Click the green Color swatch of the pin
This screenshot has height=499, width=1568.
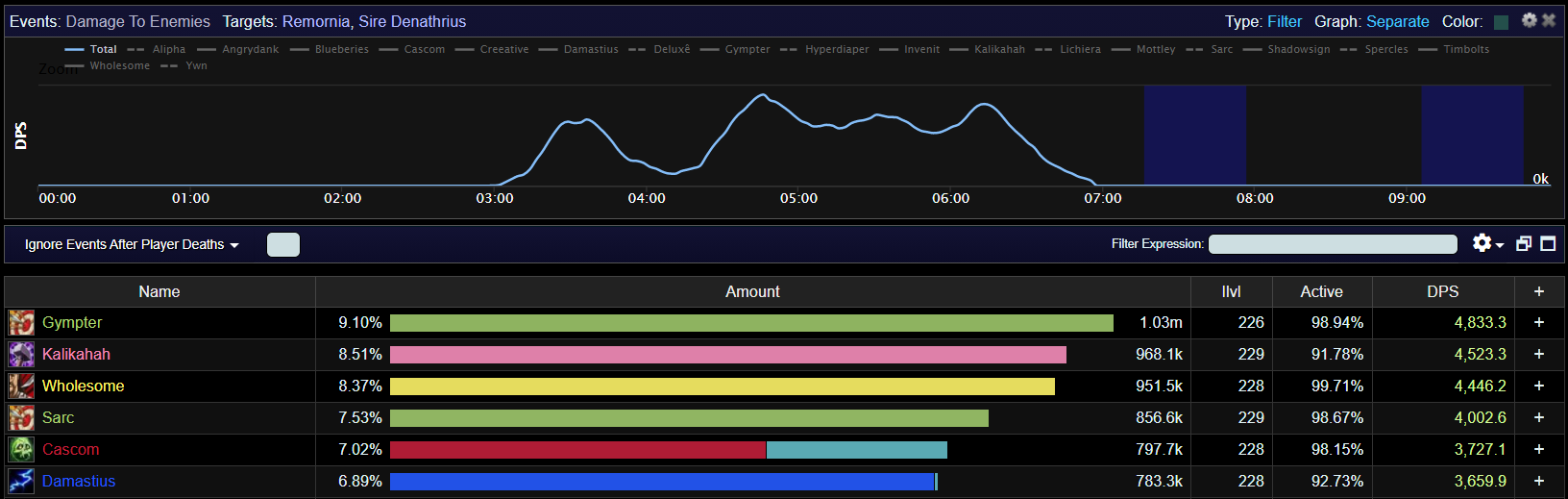[x=1502, y=22]
